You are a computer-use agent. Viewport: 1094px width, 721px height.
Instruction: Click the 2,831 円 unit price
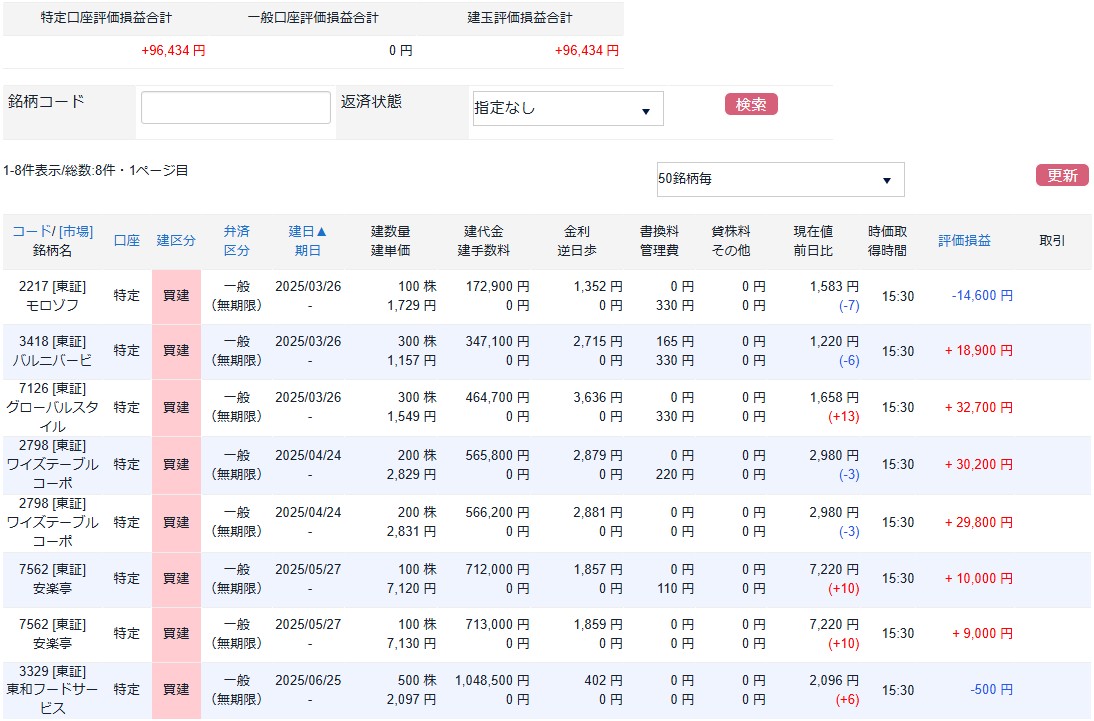[x=412, y=532]
